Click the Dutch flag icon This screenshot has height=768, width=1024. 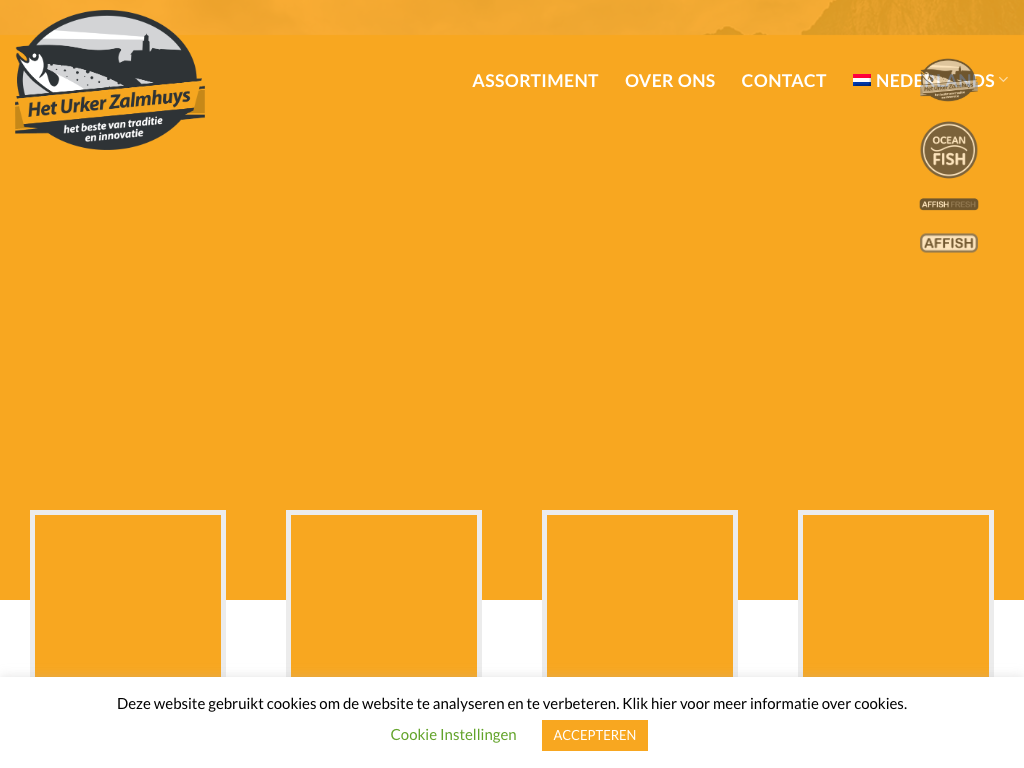tap(861, 80)
